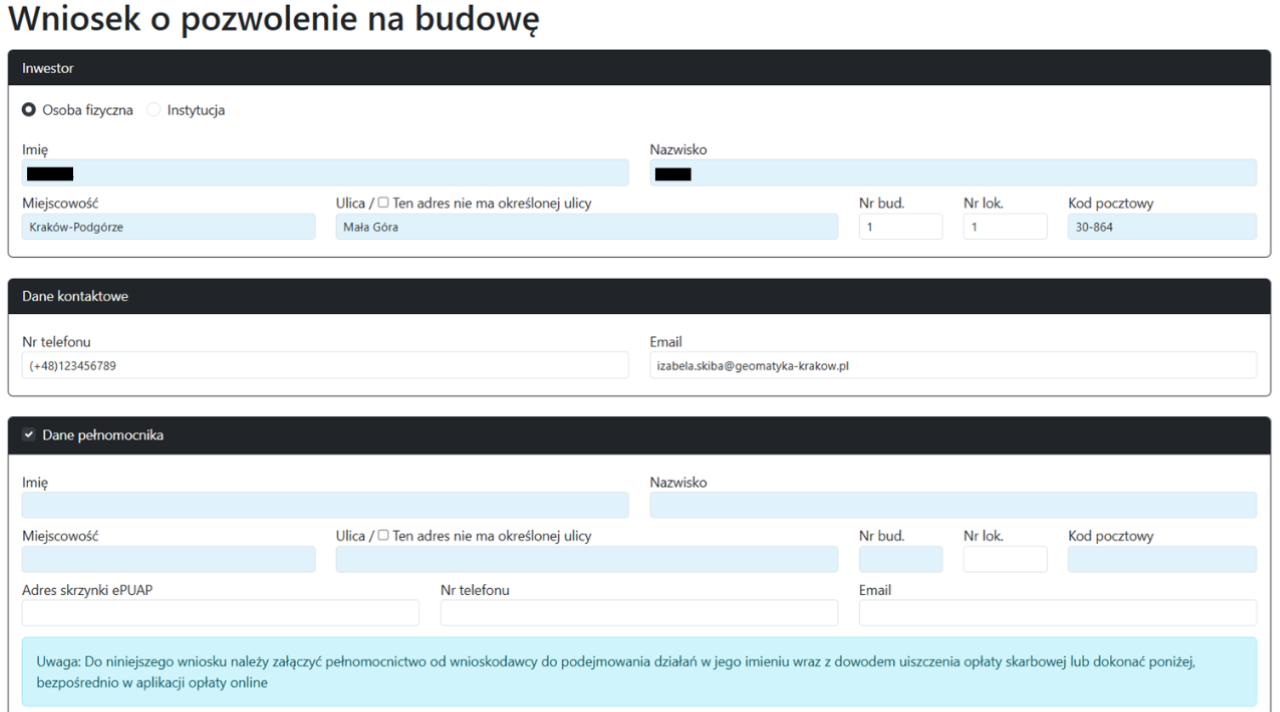Click the pełnomocnik Email field

click(x=1057, y=612)
